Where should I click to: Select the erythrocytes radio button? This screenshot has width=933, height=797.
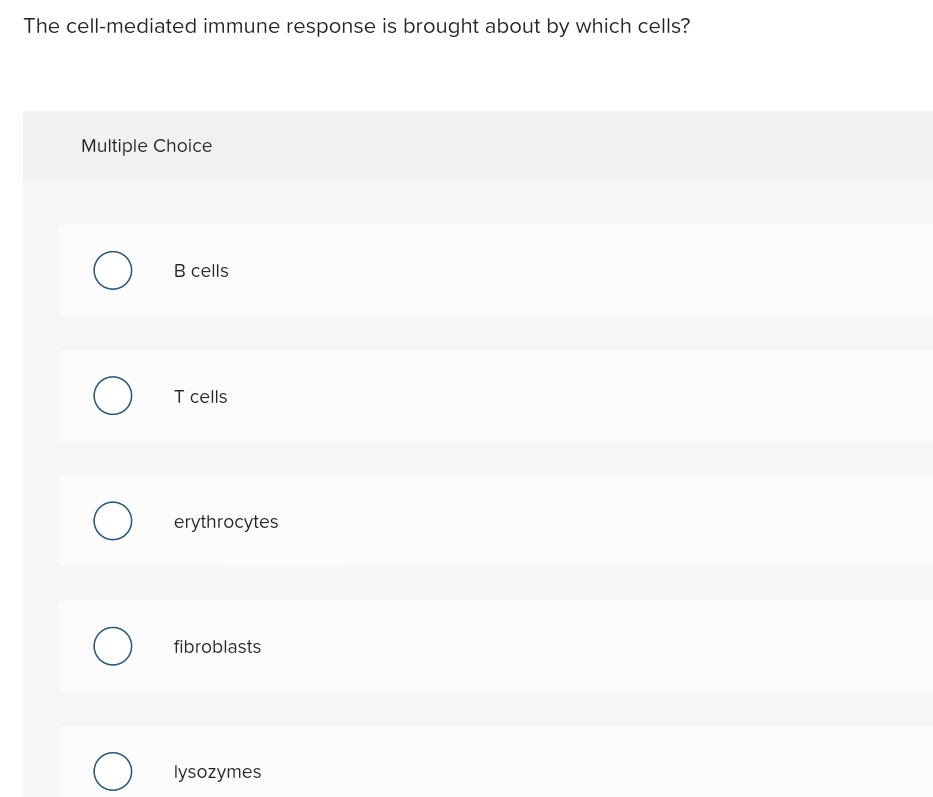(x=113, y=520)
